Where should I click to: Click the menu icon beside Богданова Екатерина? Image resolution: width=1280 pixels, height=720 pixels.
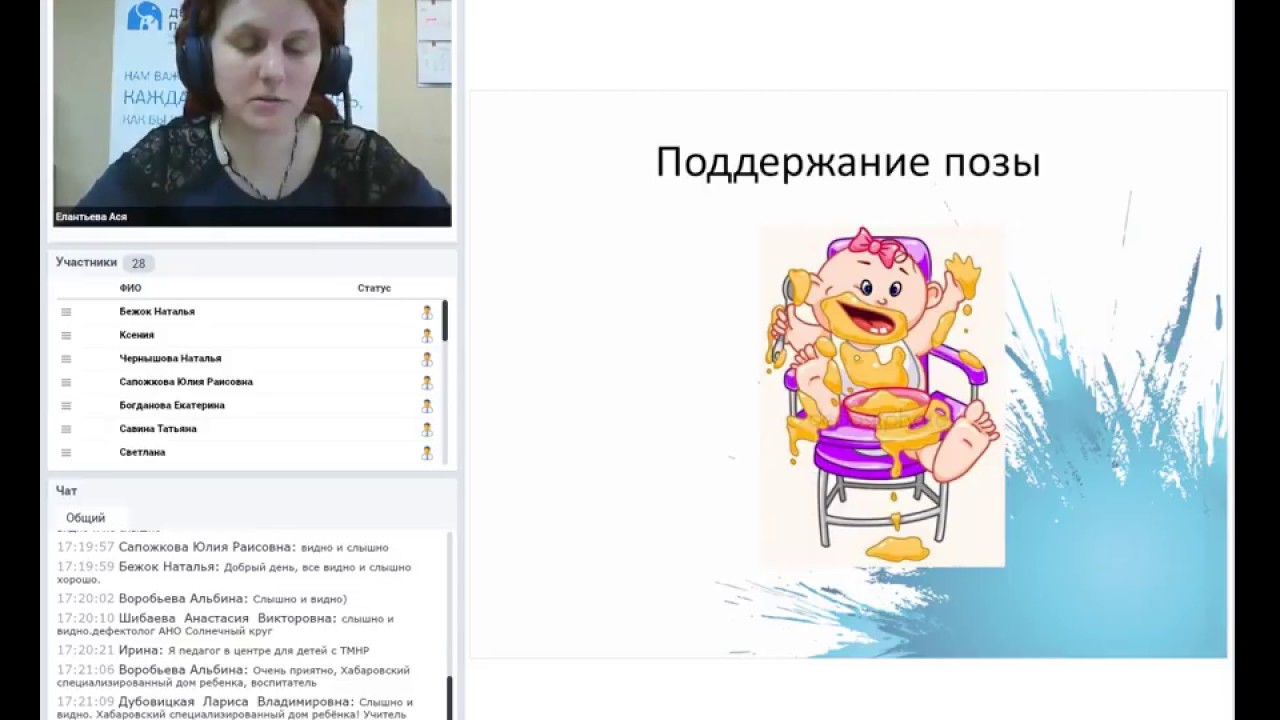[66, 405]
